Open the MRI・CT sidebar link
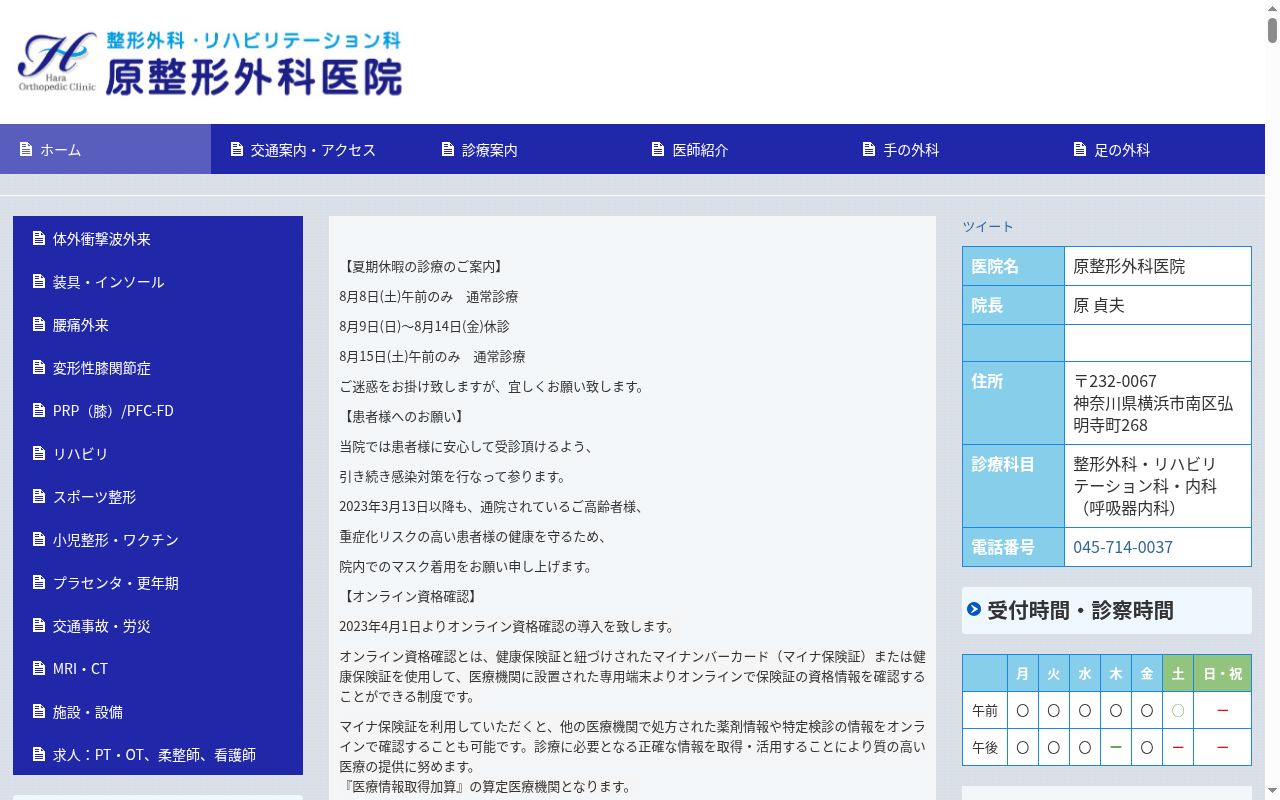Image resolution: width=1280 pixels, height=800 pixels. point(158,668)
